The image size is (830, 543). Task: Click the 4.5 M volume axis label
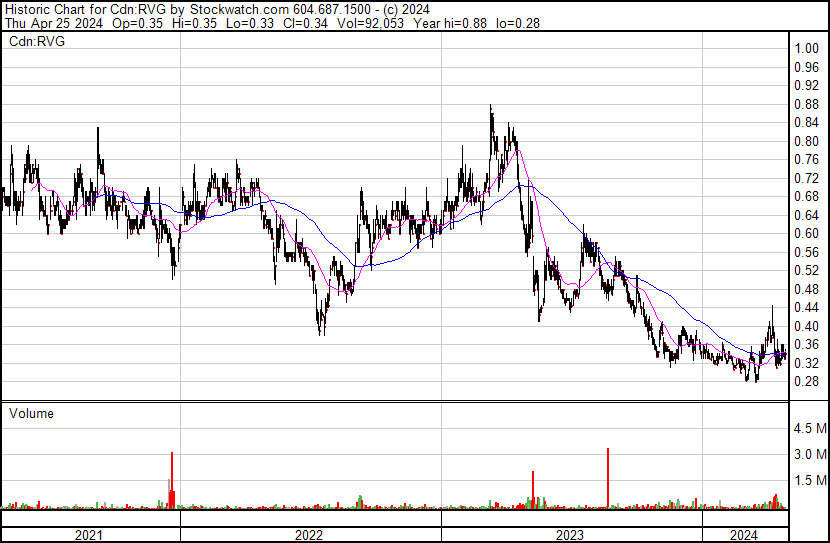click(x=810, y=428)
